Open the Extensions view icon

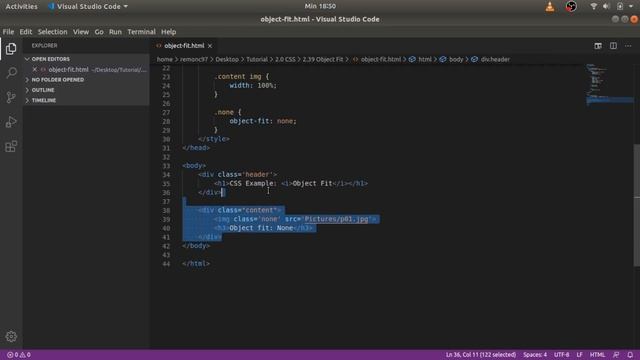coord(11,146)
